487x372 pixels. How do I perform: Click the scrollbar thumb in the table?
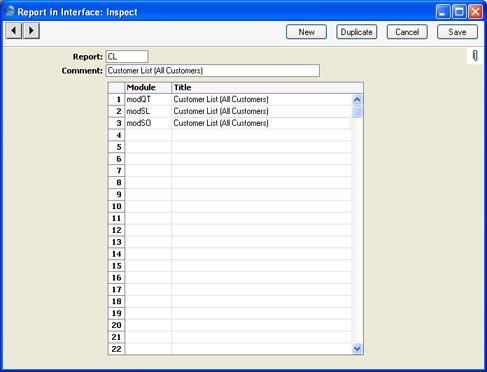click(357, 111)
